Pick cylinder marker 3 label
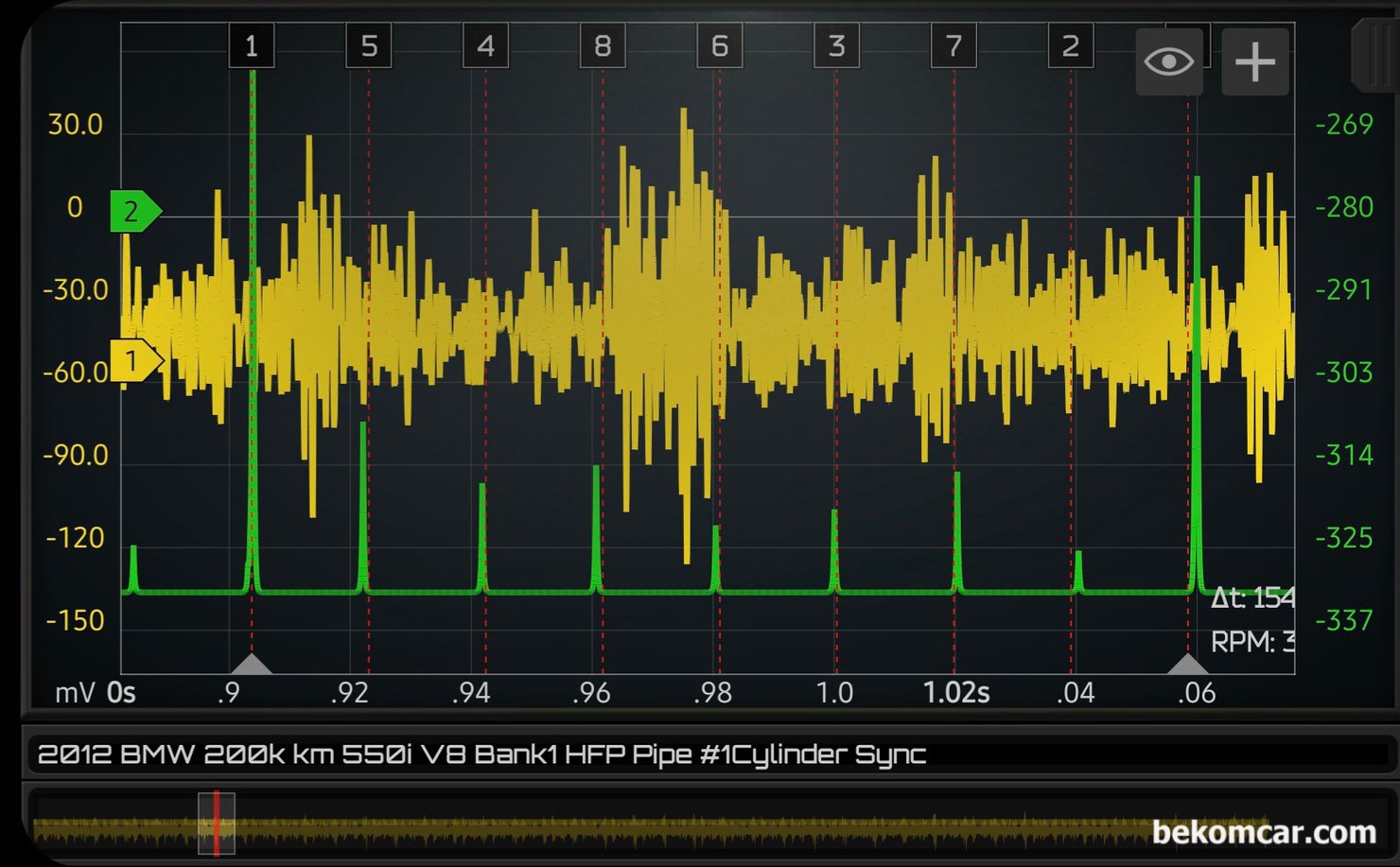 pyautogui.click(x=836, y=46)
